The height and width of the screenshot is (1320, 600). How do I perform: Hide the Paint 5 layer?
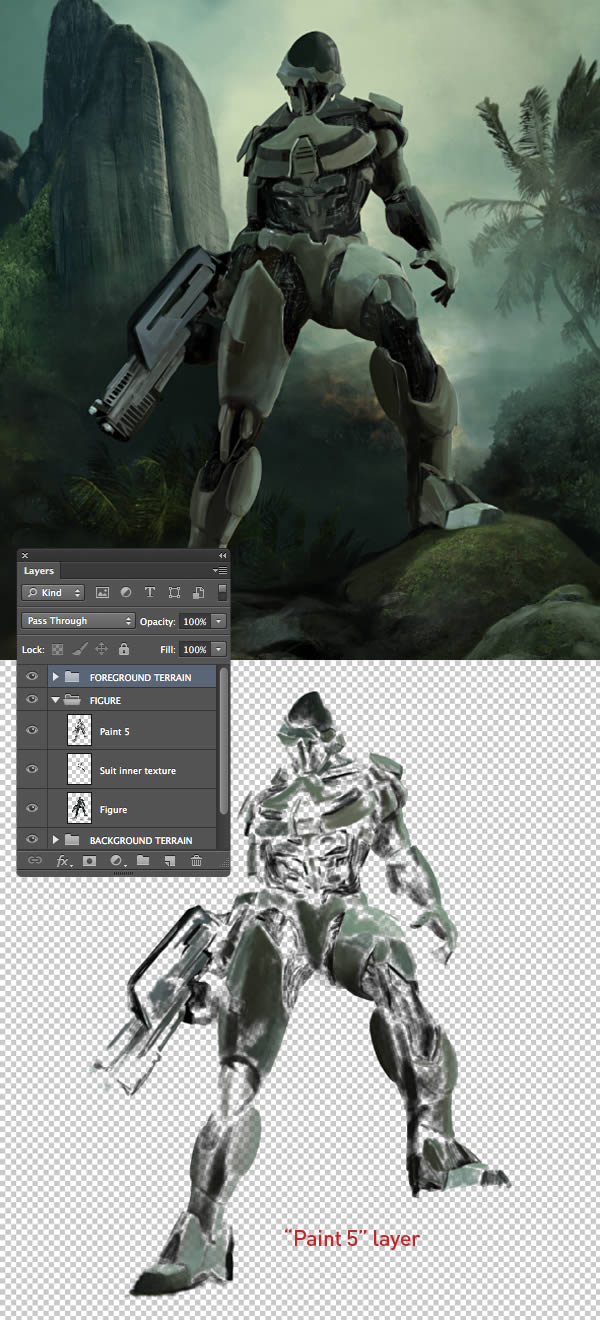coord(32,731)
